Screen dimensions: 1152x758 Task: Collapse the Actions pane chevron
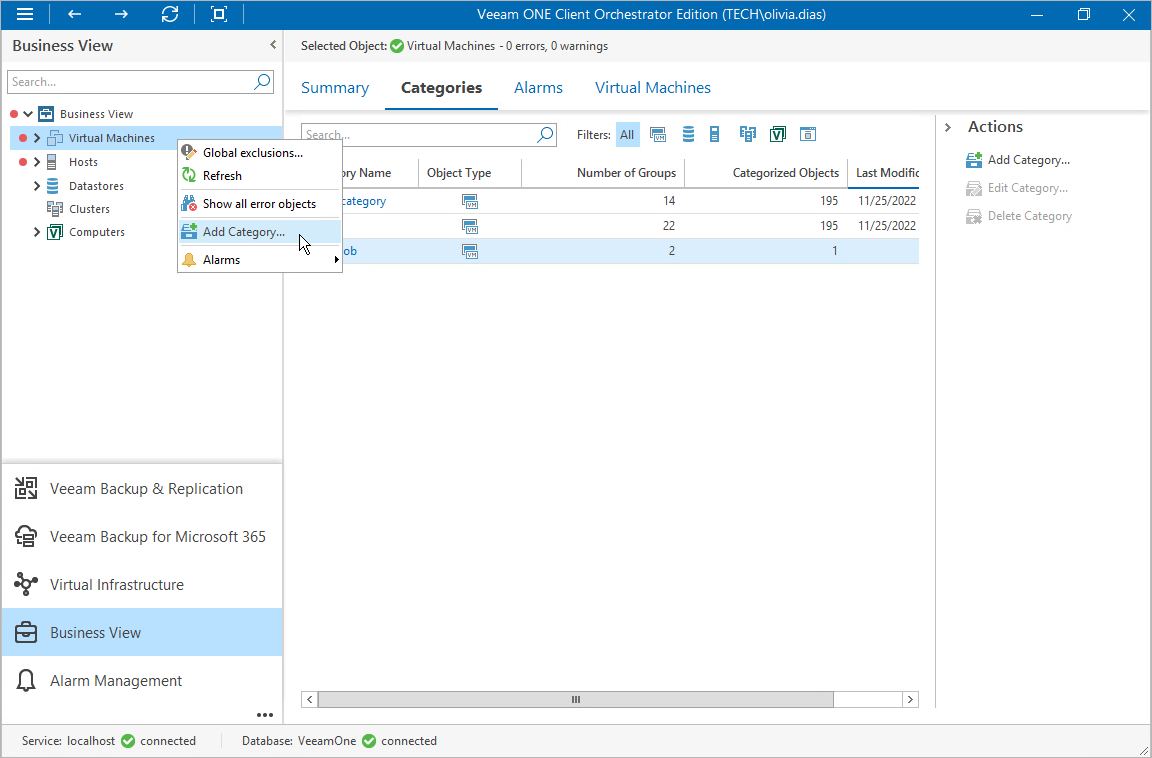tap(948, 127)
